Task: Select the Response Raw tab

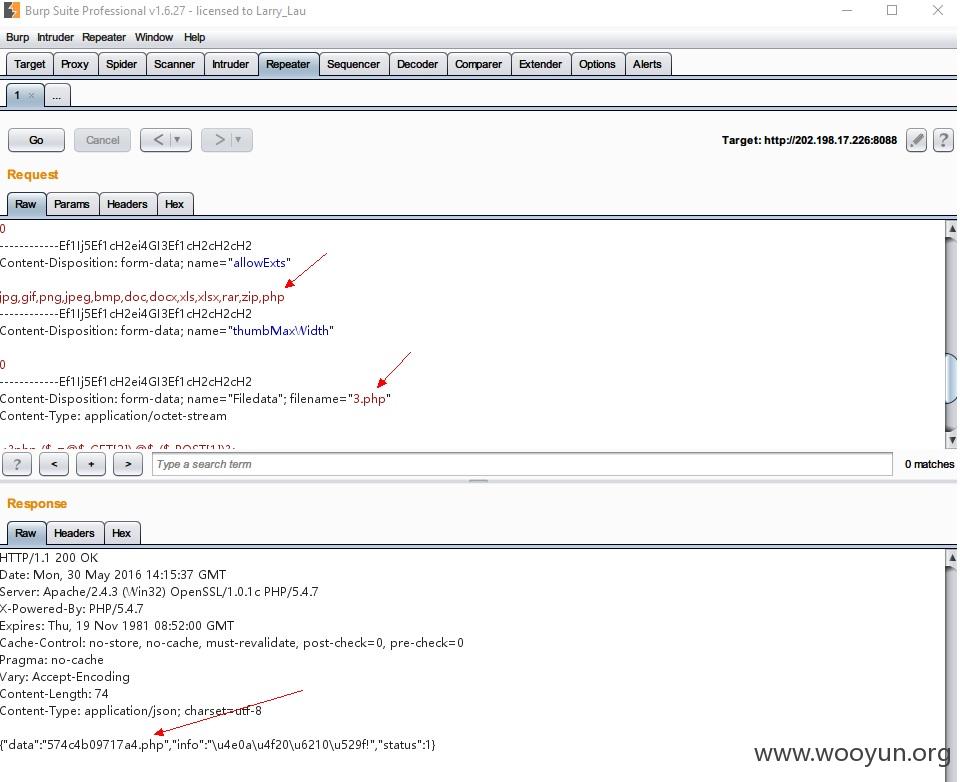Action: click(26, 533)
